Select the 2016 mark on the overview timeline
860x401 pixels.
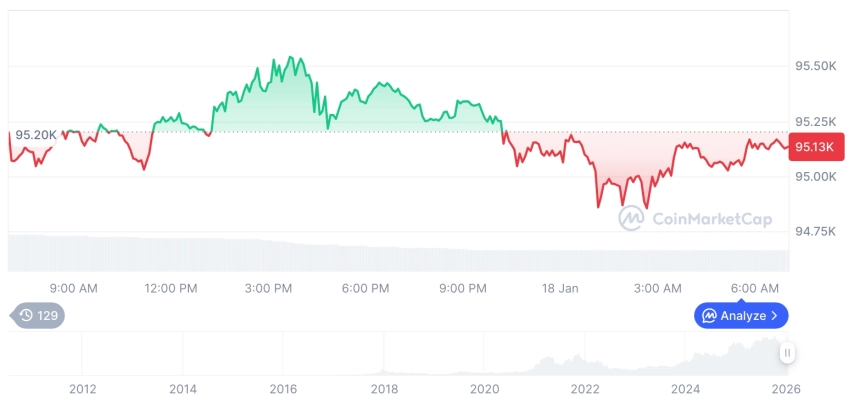(x=283, y=389)
